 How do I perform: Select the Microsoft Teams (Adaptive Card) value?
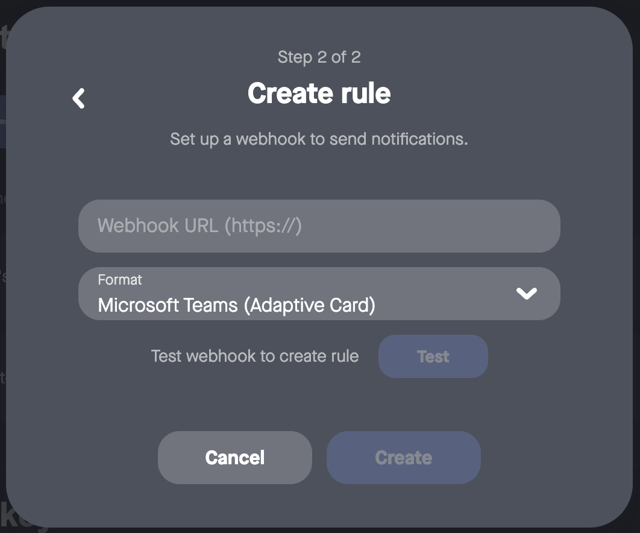click(236, 305)
